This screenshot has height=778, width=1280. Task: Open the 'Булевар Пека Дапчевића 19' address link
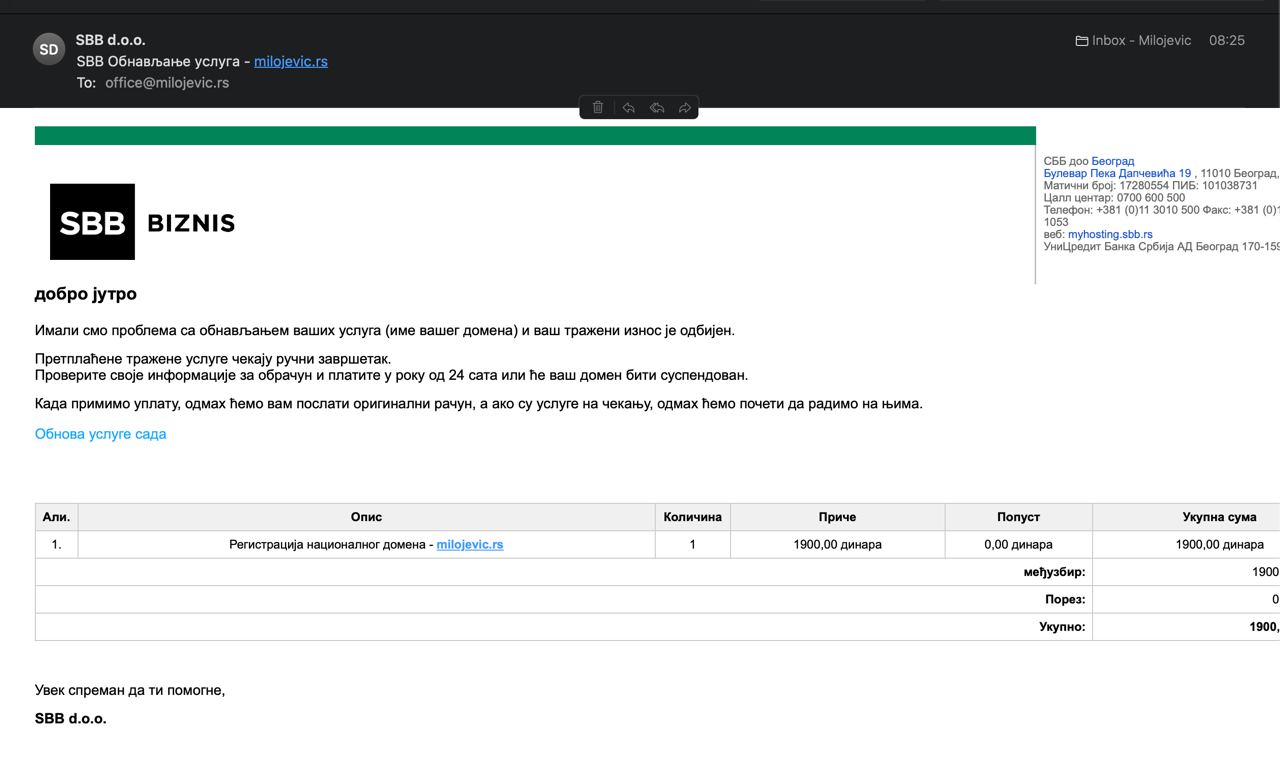(x=1117, y=173)
